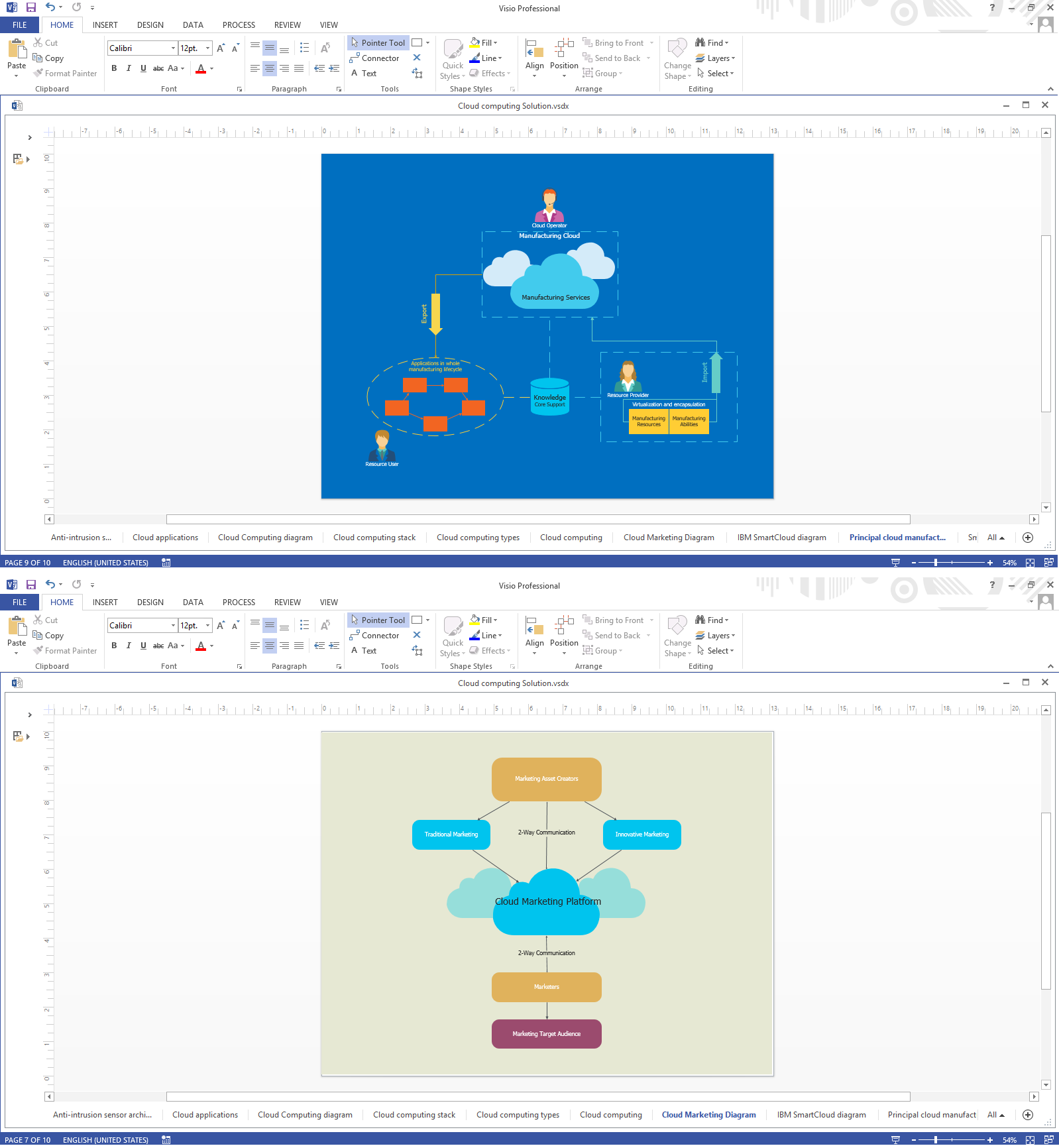Viewport: 1059px width, 1148px height.
Task: Click zoom in plus, top status bar
Action: pos(990,563)
